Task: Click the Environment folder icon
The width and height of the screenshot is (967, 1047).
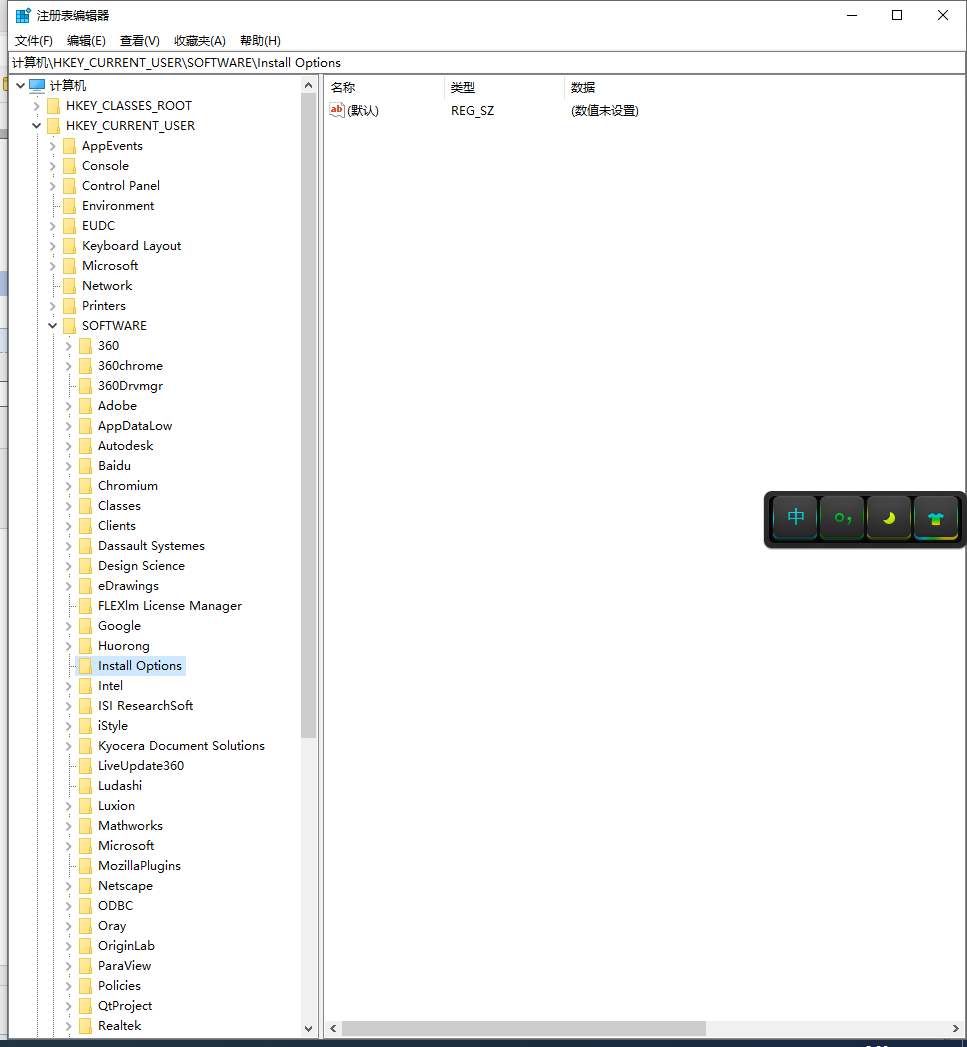Action: (69, 206)
